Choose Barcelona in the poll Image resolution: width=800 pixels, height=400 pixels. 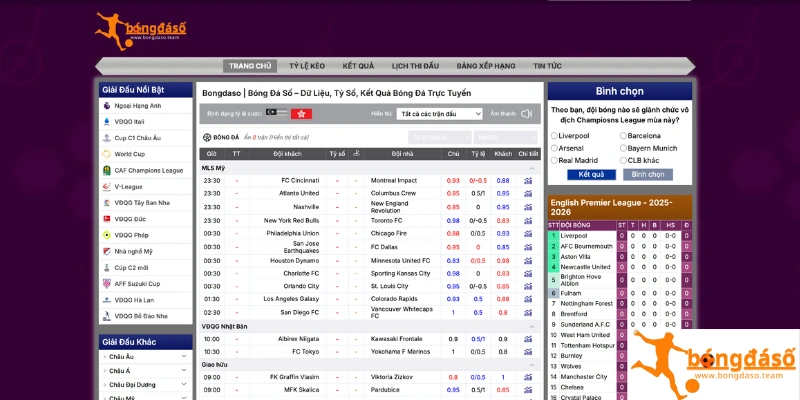pyautogui.click(x=624, y=135)
